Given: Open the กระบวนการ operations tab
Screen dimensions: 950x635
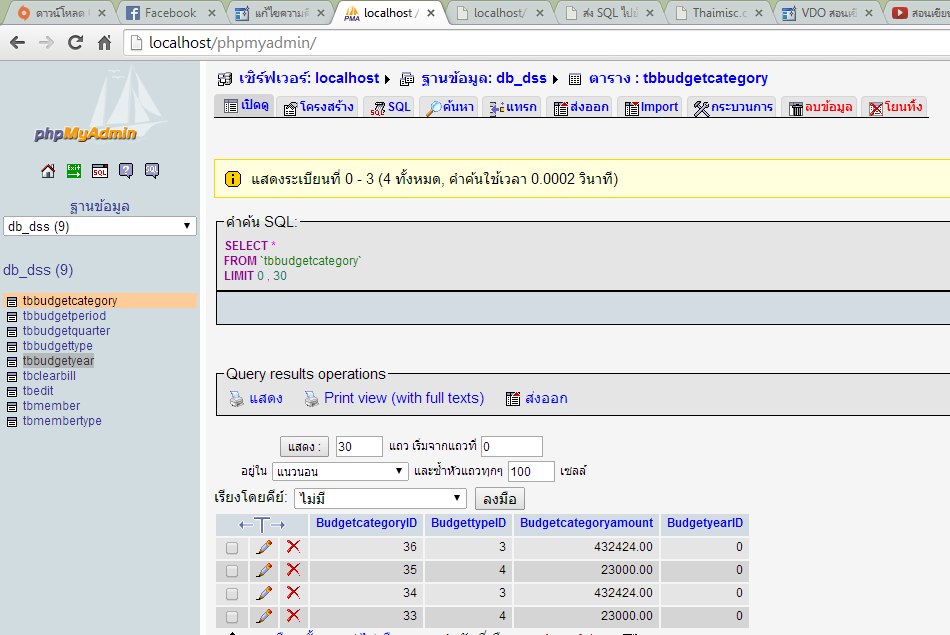Looking at the screenshot, I should pos(732,107).
